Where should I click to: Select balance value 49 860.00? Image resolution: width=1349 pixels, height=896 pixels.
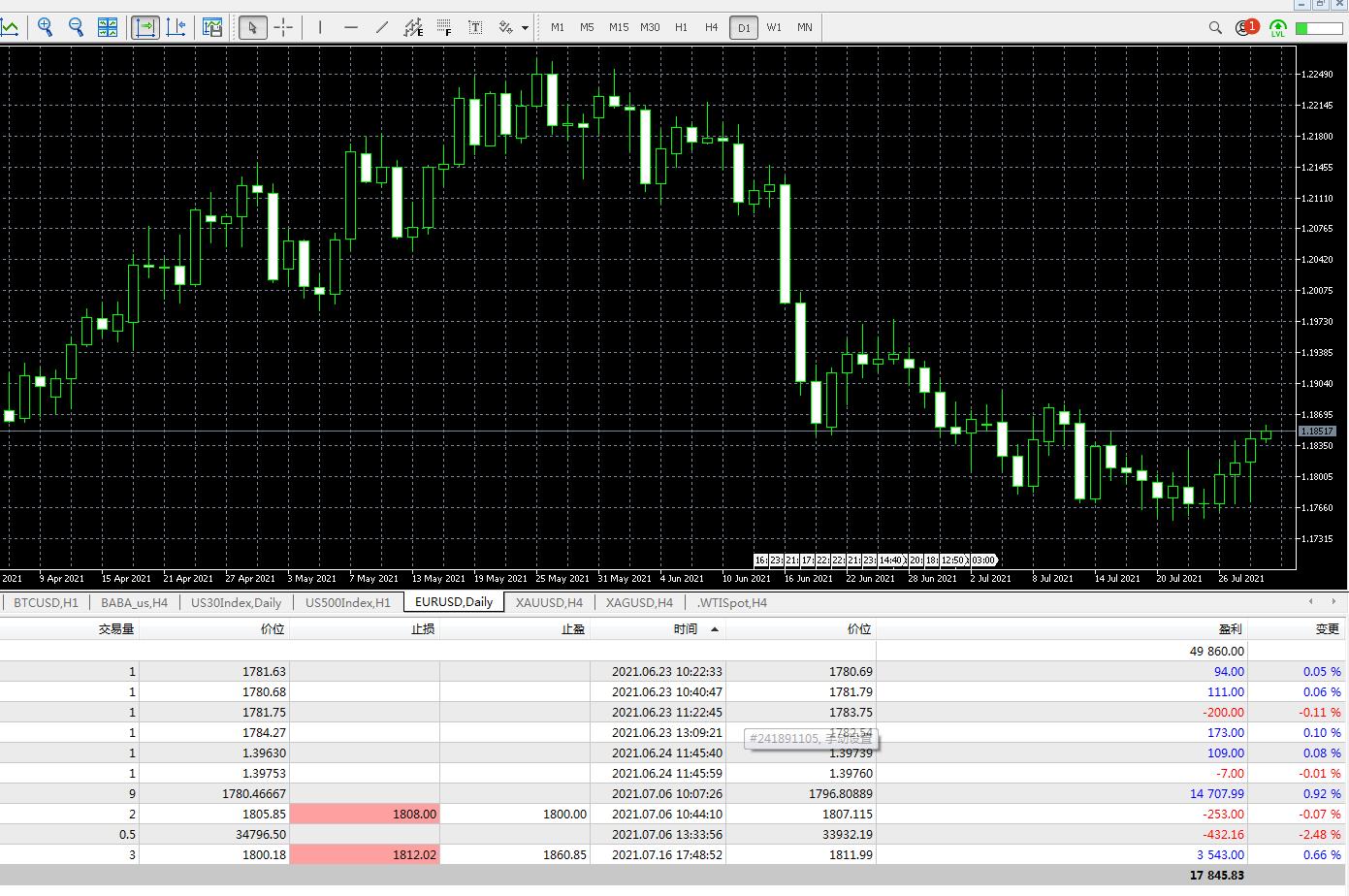pos(1216,651)
